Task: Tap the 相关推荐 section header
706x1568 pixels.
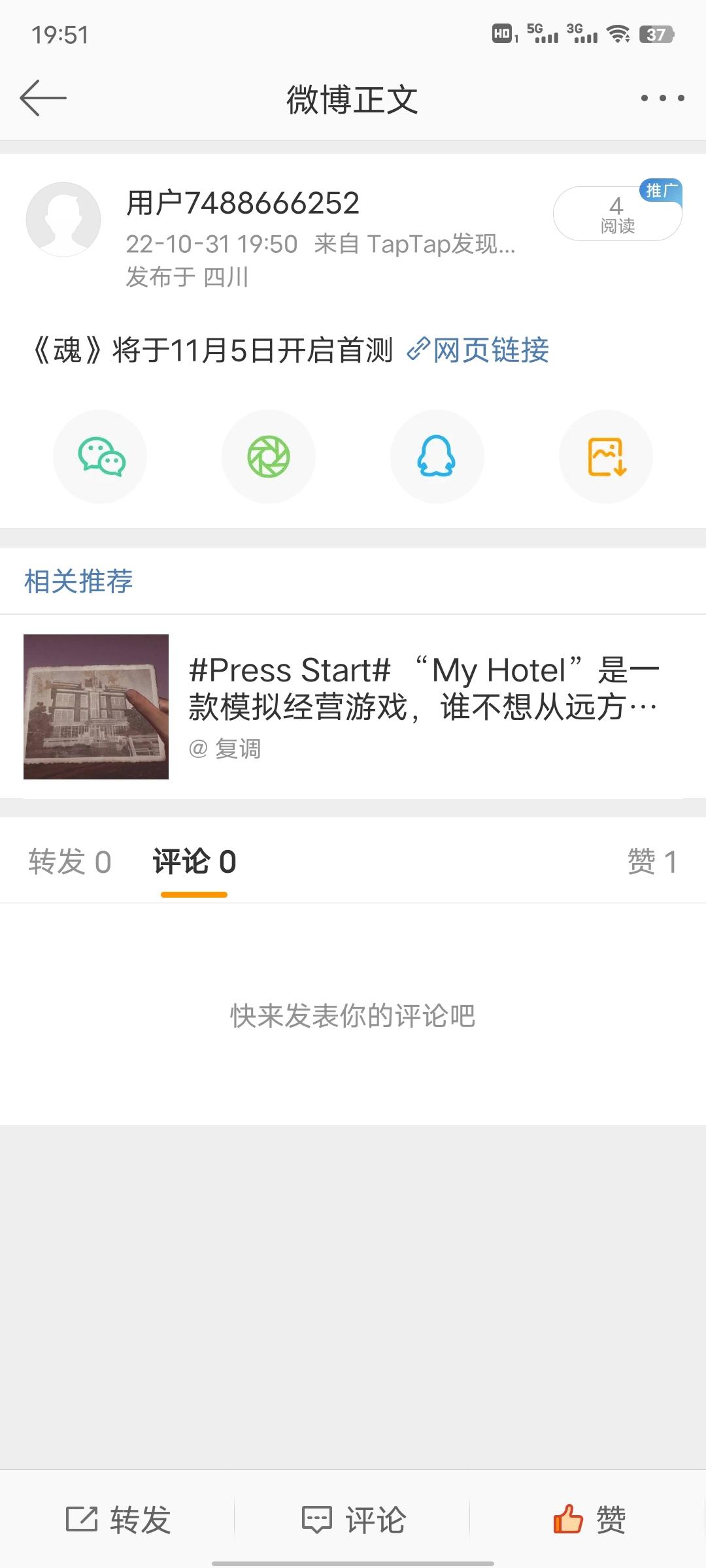Action: click(78, 581)
